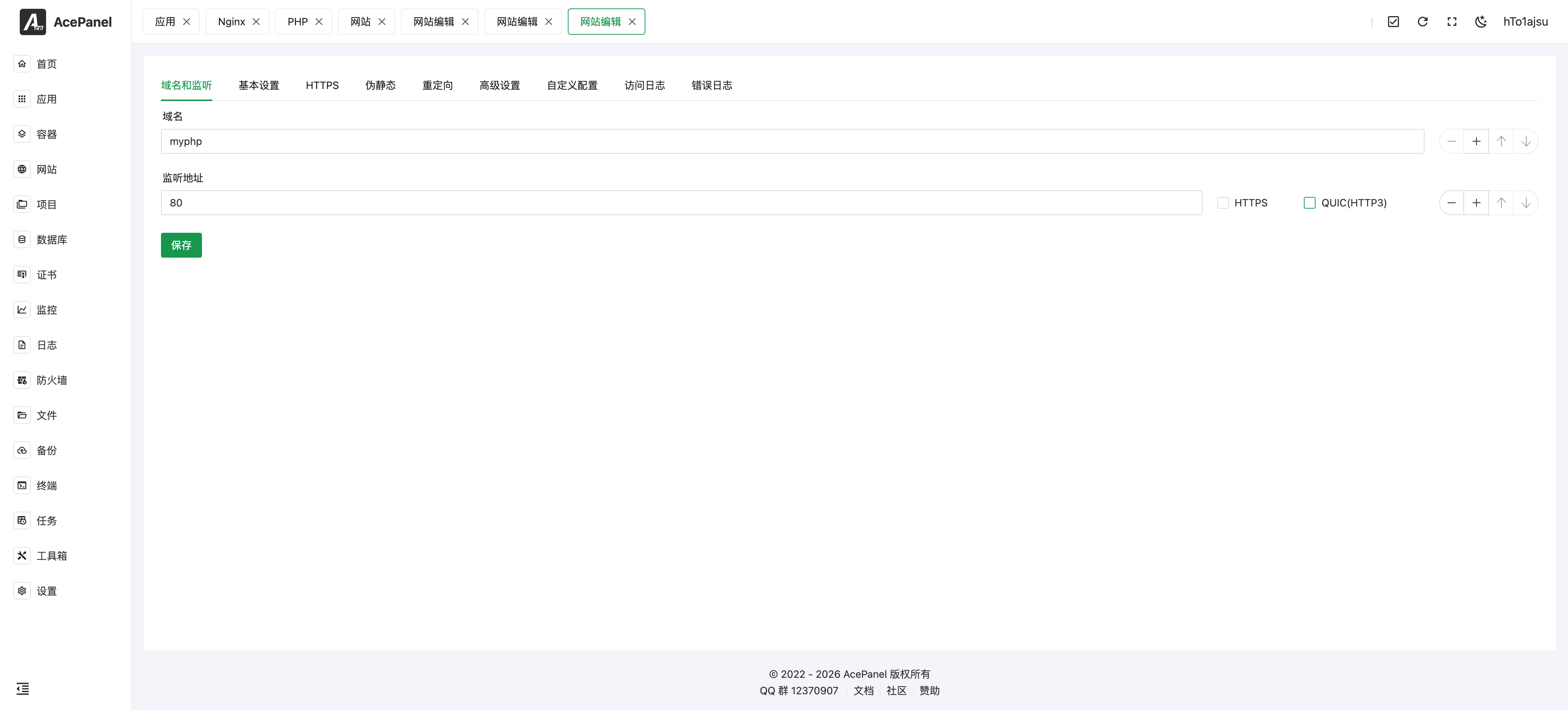The height and width of the screenshot is (710, 1568).
Task: Open the Database (数据库) sidebar icon
Action: 22,239
